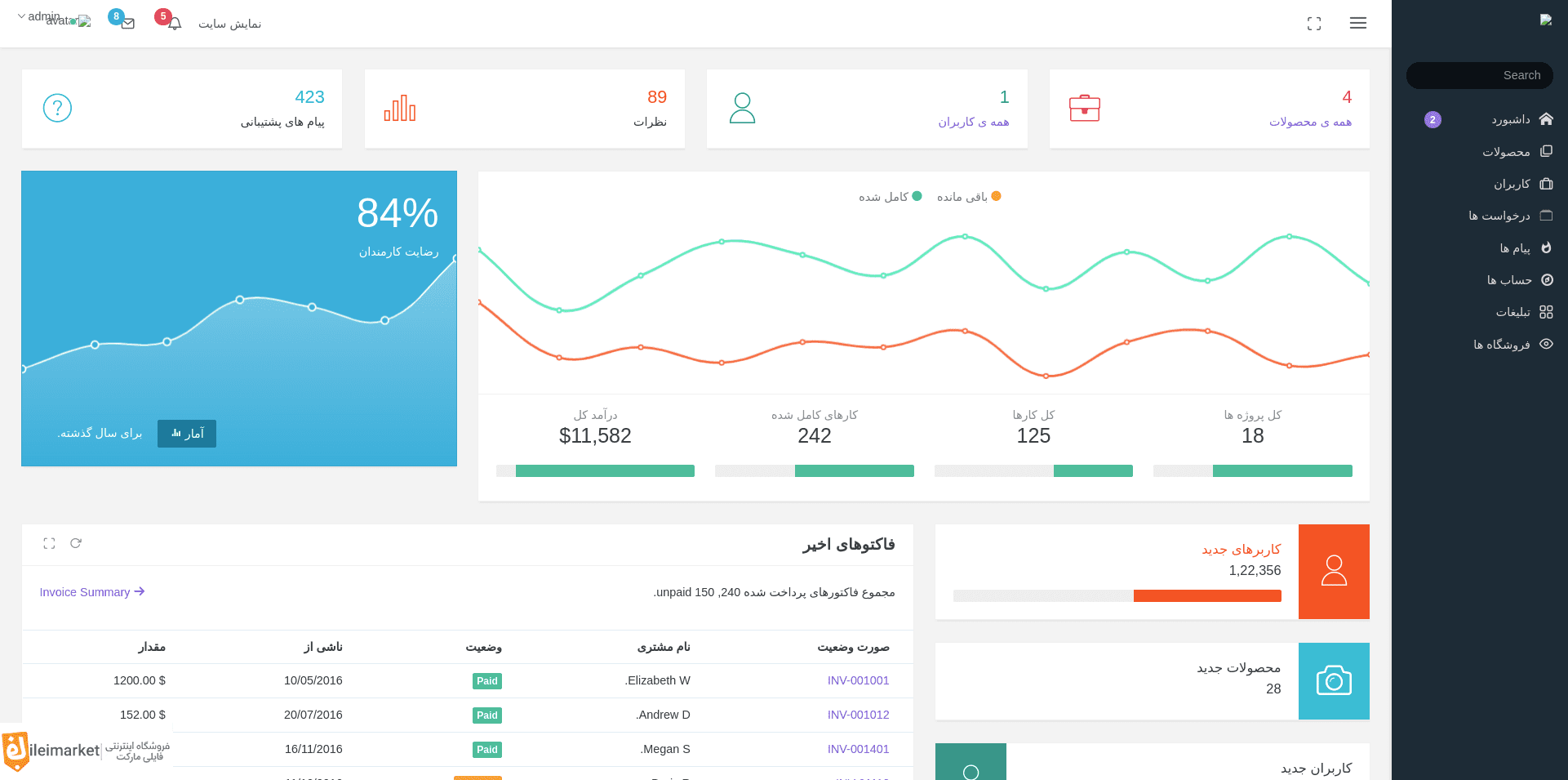This screenshot has width=1568, height=780.
Task: Open invoice INV-001401
Action: point(858,749)
